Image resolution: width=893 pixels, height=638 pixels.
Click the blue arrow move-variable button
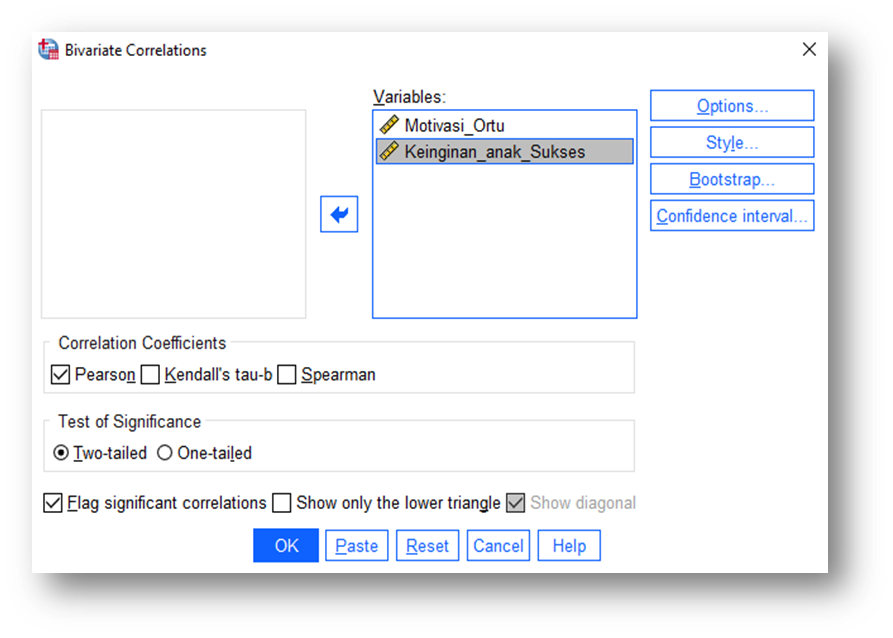click(339, 214)
